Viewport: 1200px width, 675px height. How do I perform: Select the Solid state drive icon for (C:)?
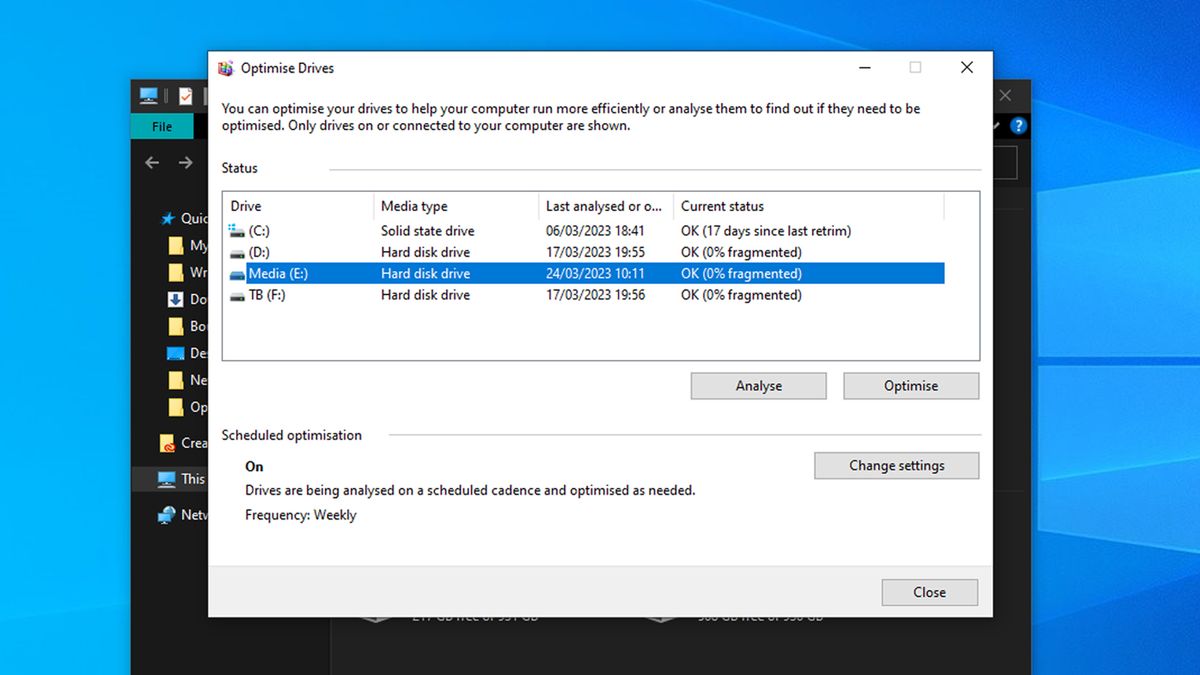[x=237, y=230]
